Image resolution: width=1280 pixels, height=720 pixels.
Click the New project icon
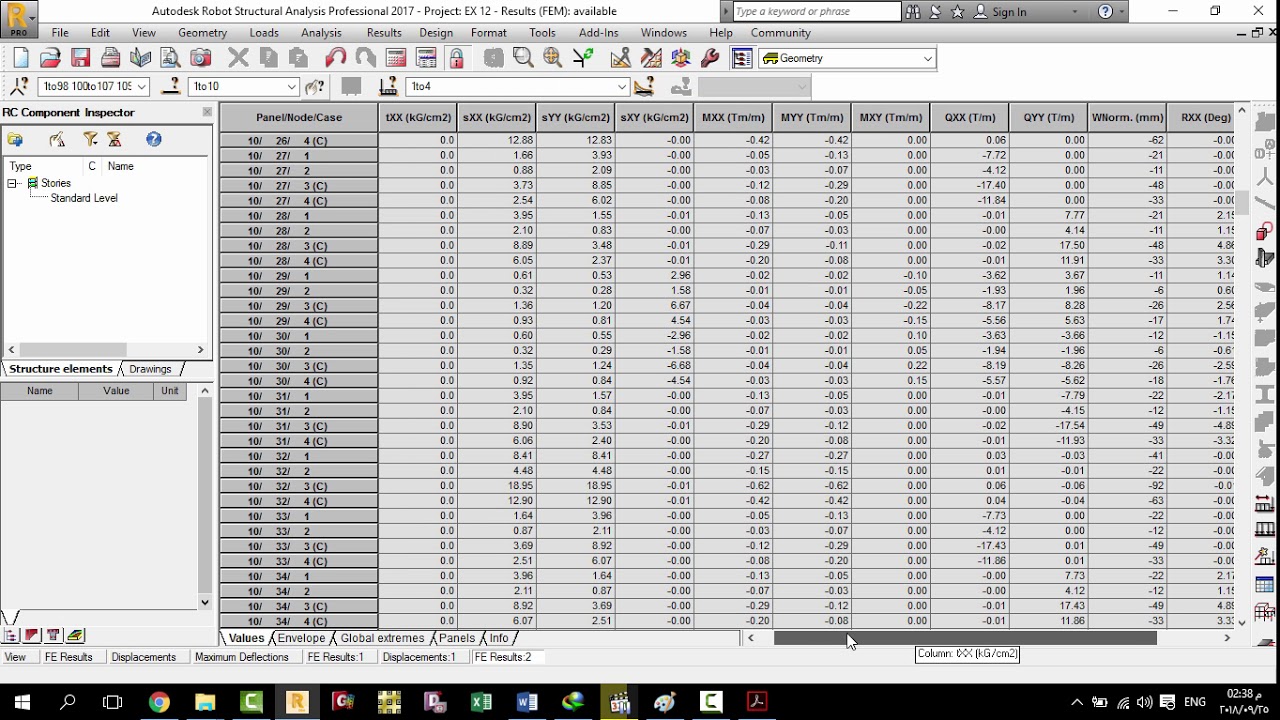point(21,58)
